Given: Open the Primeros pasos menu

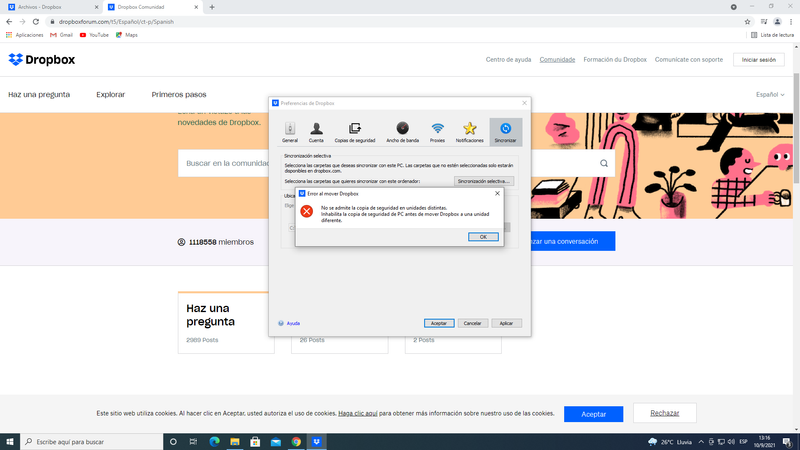Looking at the screenshot, I should [179, 94].
